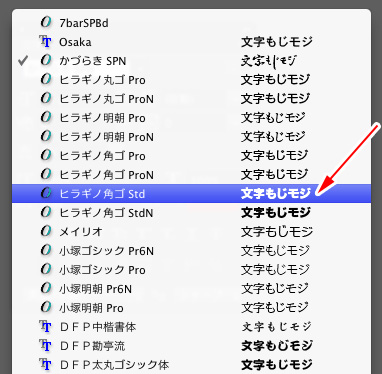This screenshot has height=374, width=382.
Task: Click OpenType icon beside 小塚明朝 Pro
Action: coord(46,307)
